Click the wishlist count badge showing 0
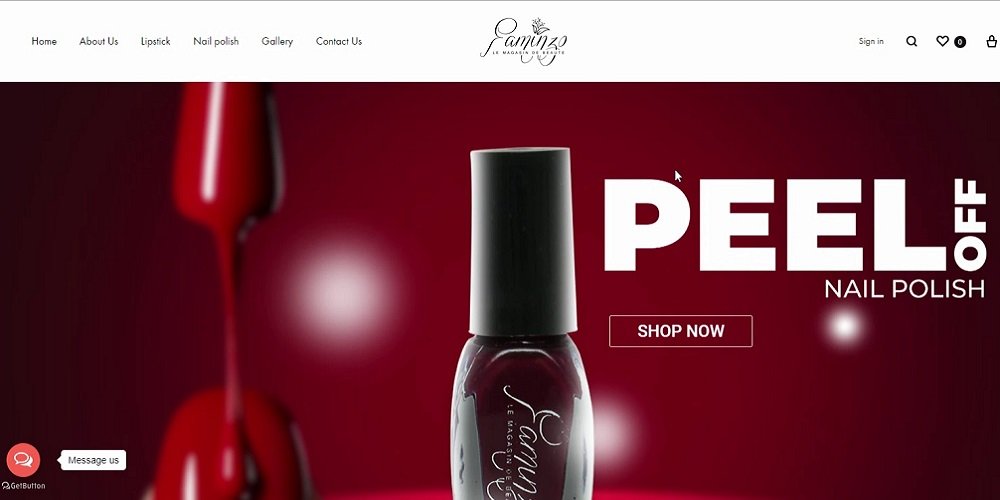1000x500 pixels. [x=960, y=42]
